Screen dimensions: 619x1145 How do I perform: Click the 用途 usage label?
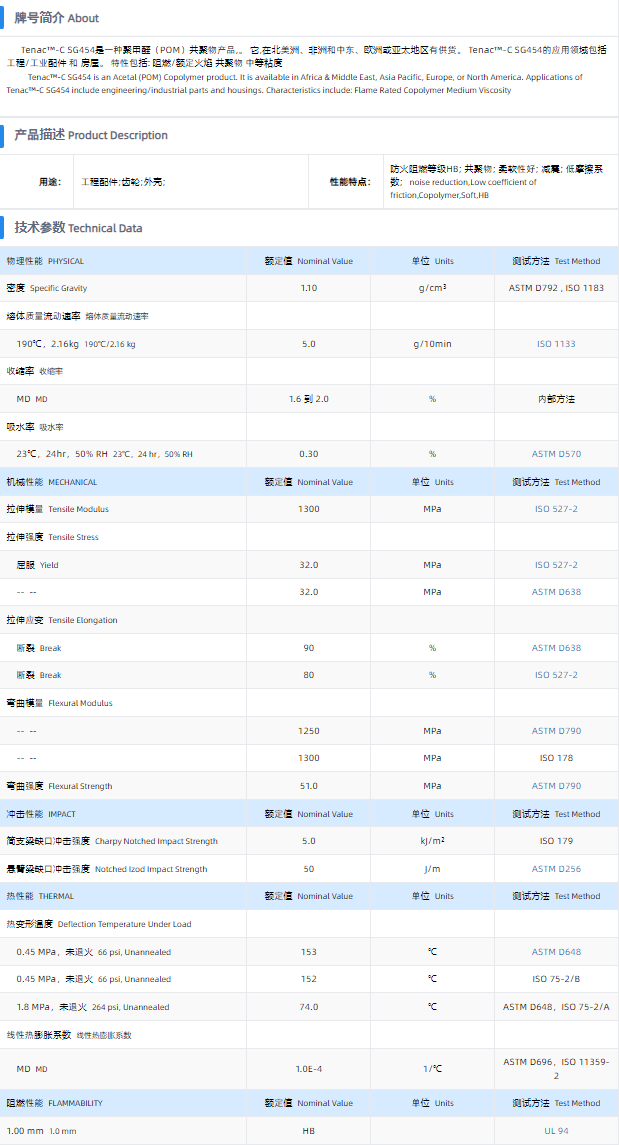pos(50,182)
